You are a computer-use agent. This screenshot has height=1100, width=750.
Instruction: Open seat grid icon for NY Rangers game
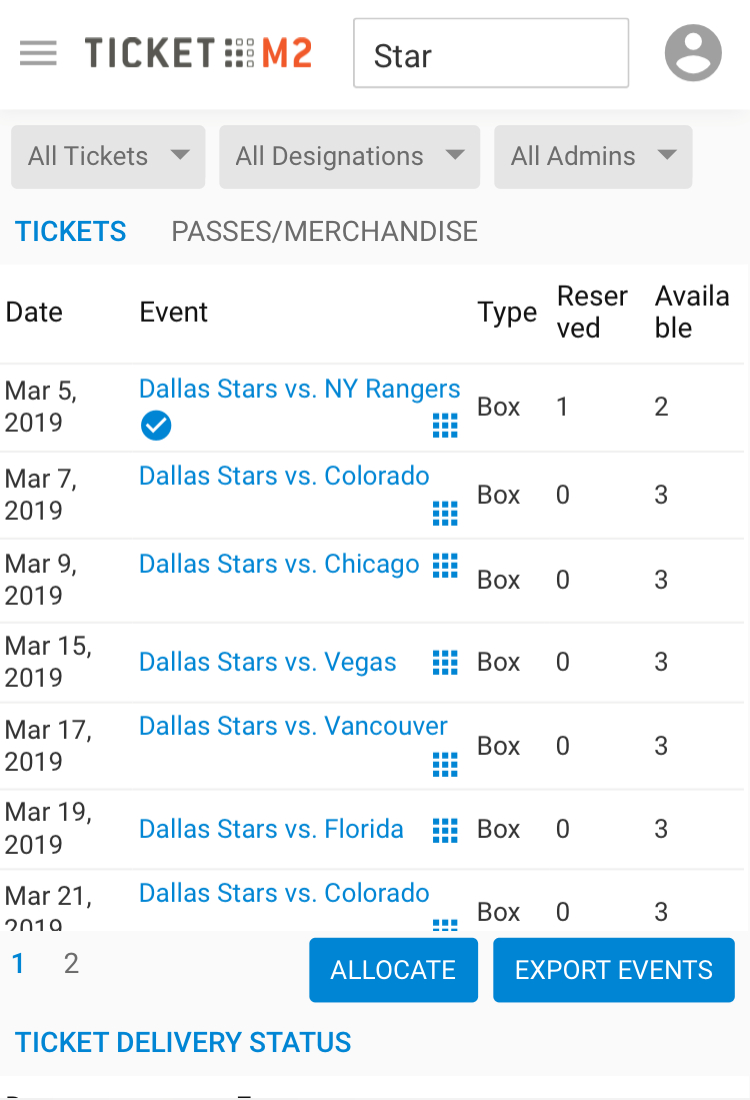coord(445,426)
